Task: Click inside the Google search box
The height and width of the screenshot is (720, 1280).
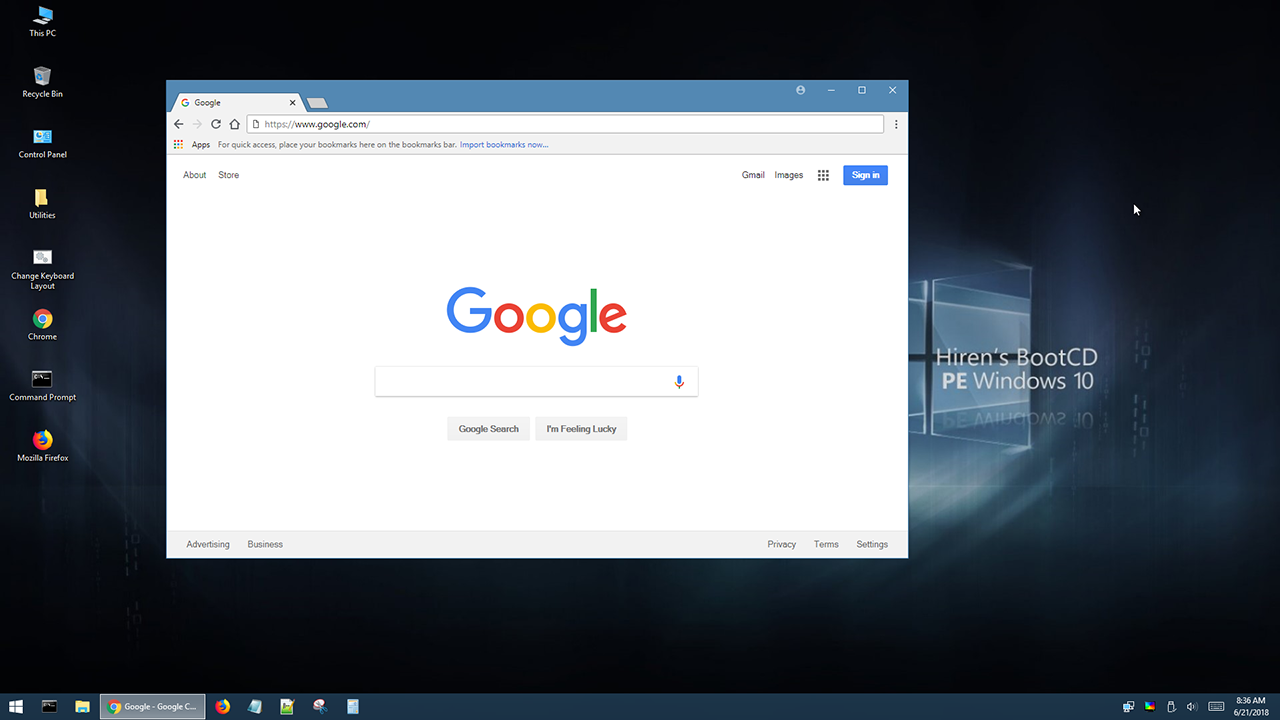Action: (x=520, y=382)
